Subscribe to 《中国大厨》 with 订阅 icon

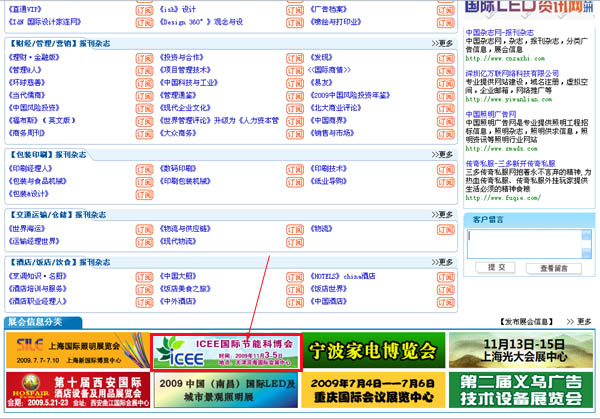pos(293,276)
